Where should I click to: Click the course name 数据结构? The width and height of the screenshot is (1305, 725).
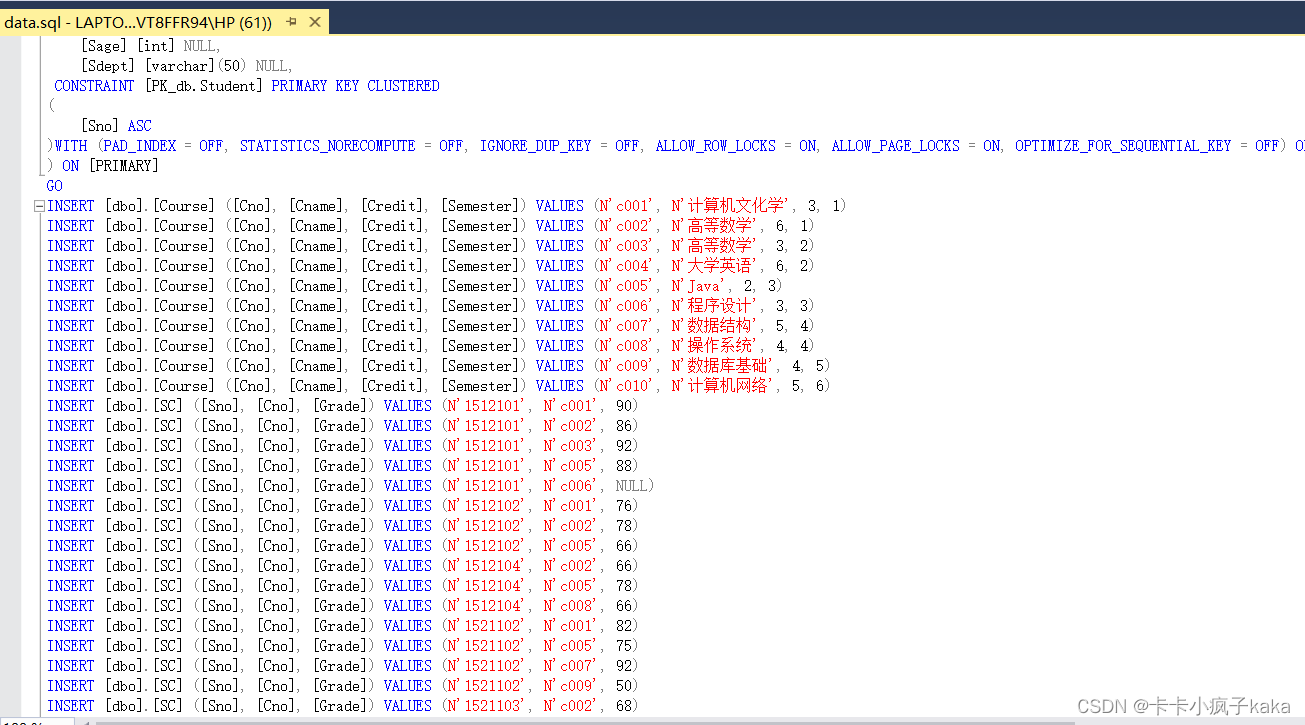coord(720,326)
